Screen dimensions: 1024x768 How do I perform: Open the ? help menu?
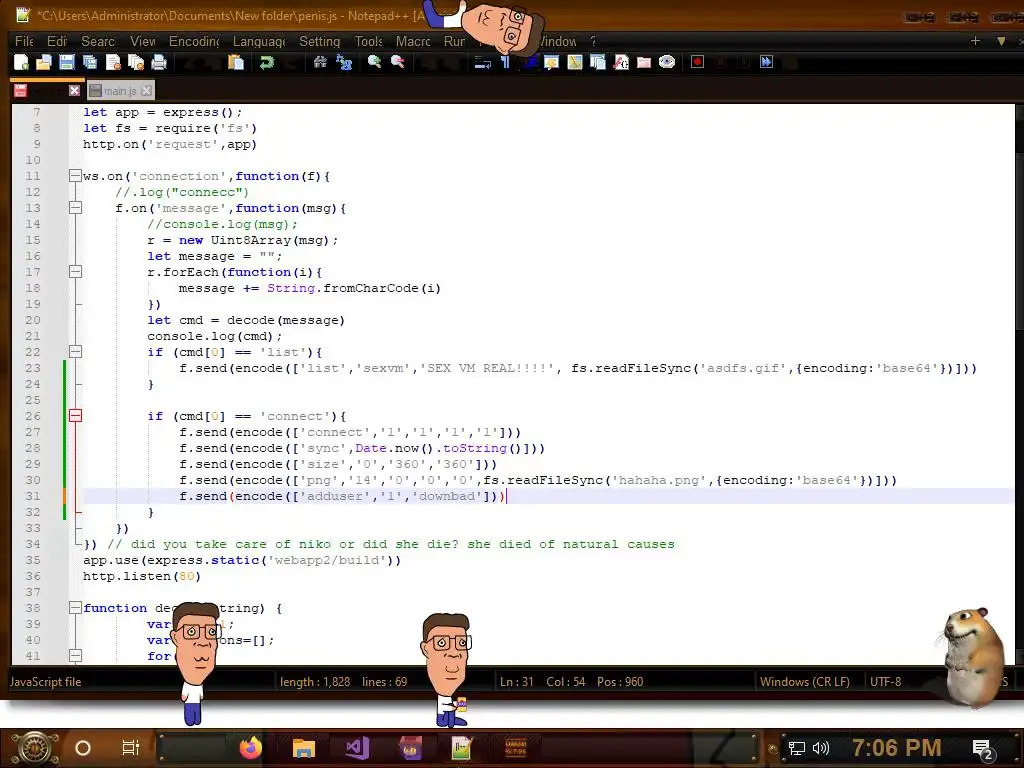pyautogui.click(x=593, y=41)
